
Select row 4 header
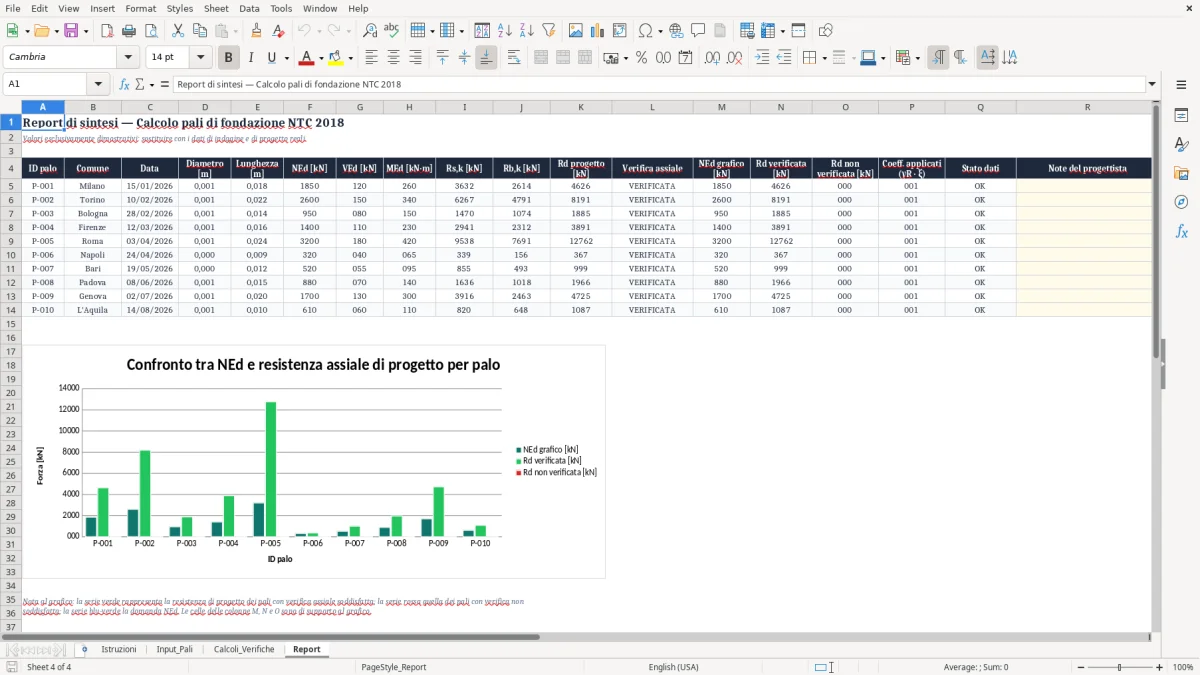pyautogui.click(x=10, y=168)
